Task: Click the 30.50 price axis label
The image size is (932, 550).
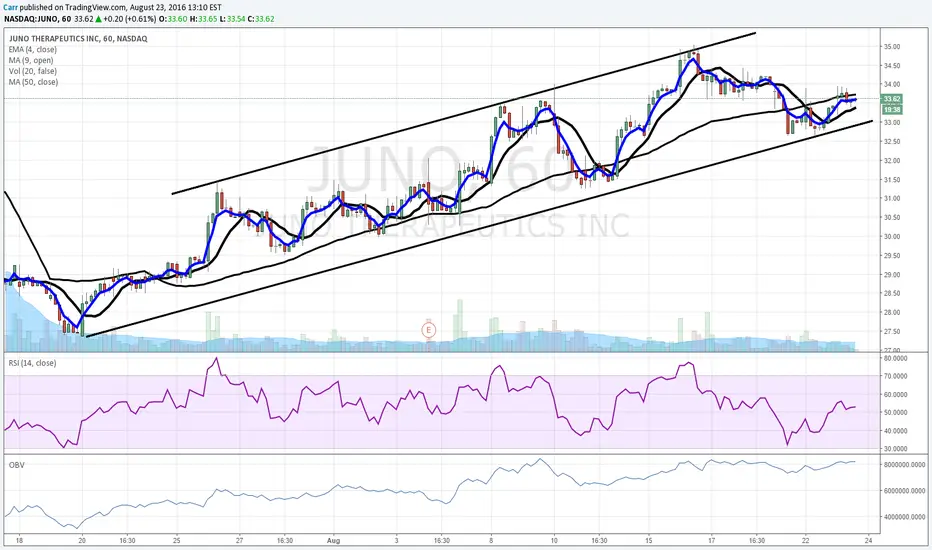Action: click(x=892, y=218)
